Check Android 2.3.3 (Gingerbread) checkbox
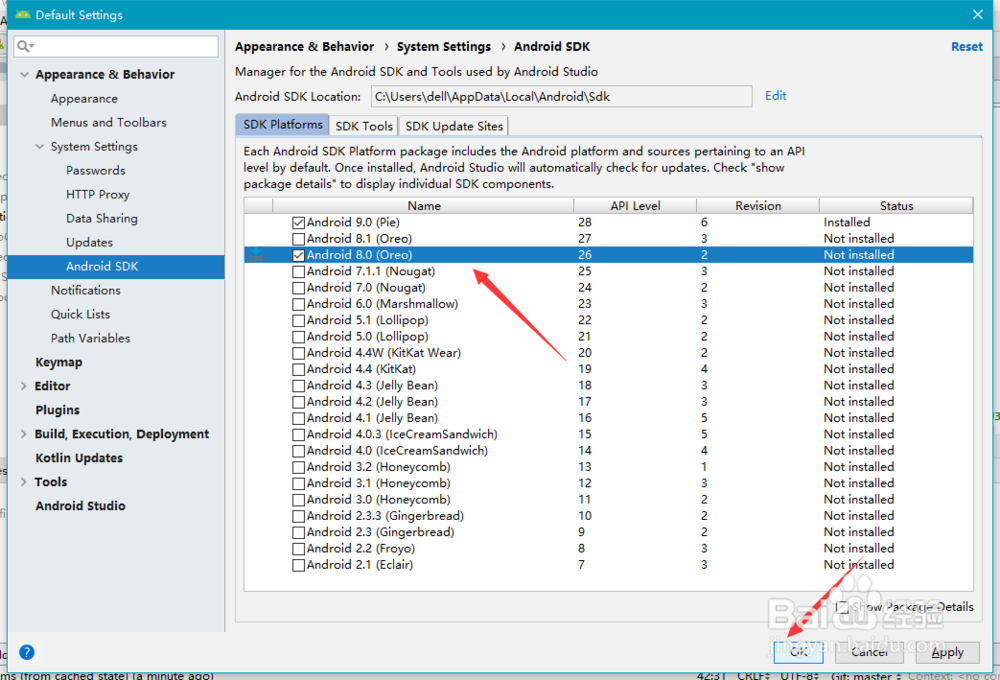Viewport: 1000px width, 680px height. coord(298,516)
